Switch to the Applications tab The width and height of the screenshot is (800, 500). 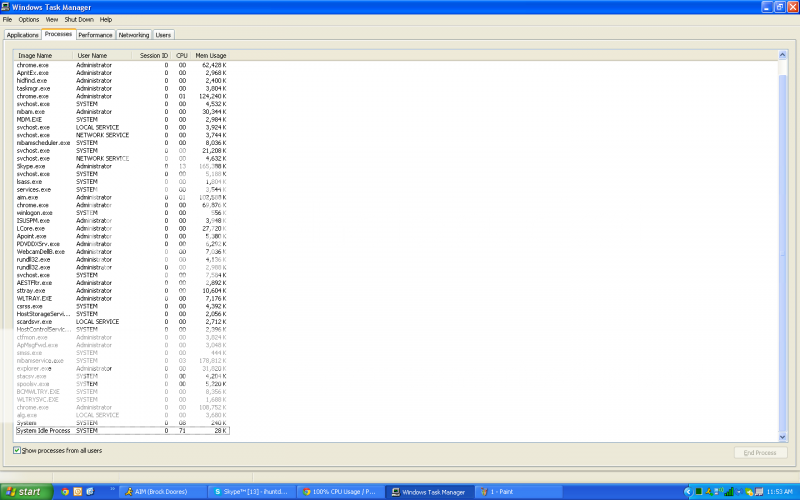[22, 35]
